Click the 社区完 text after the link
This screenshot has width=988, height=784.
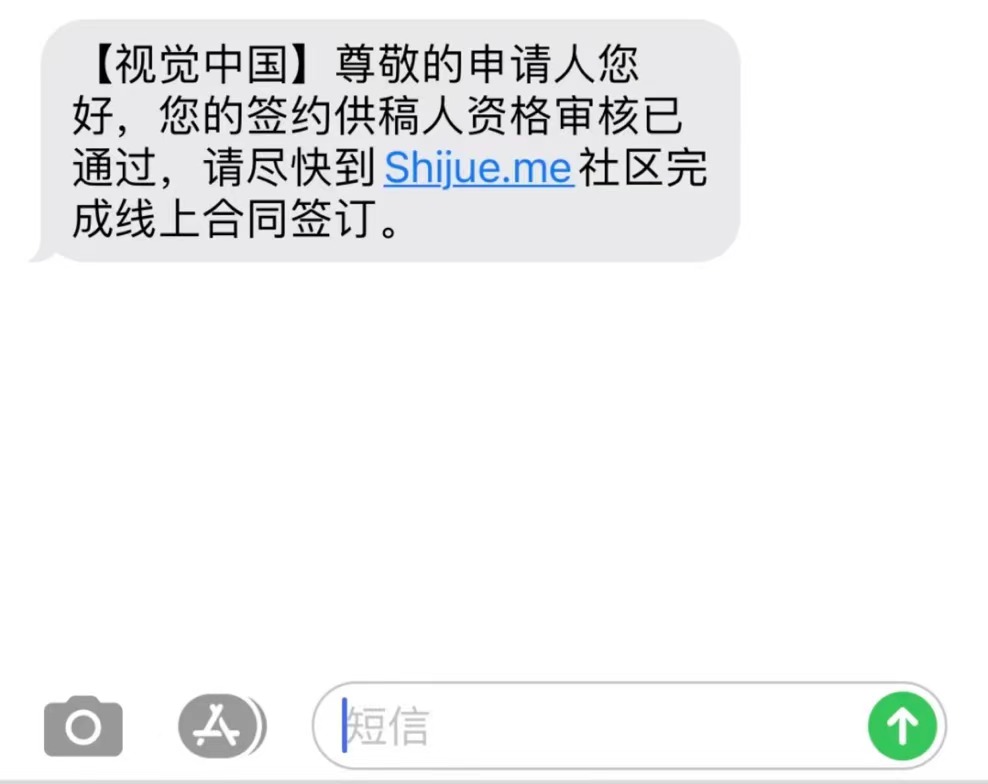643,168
